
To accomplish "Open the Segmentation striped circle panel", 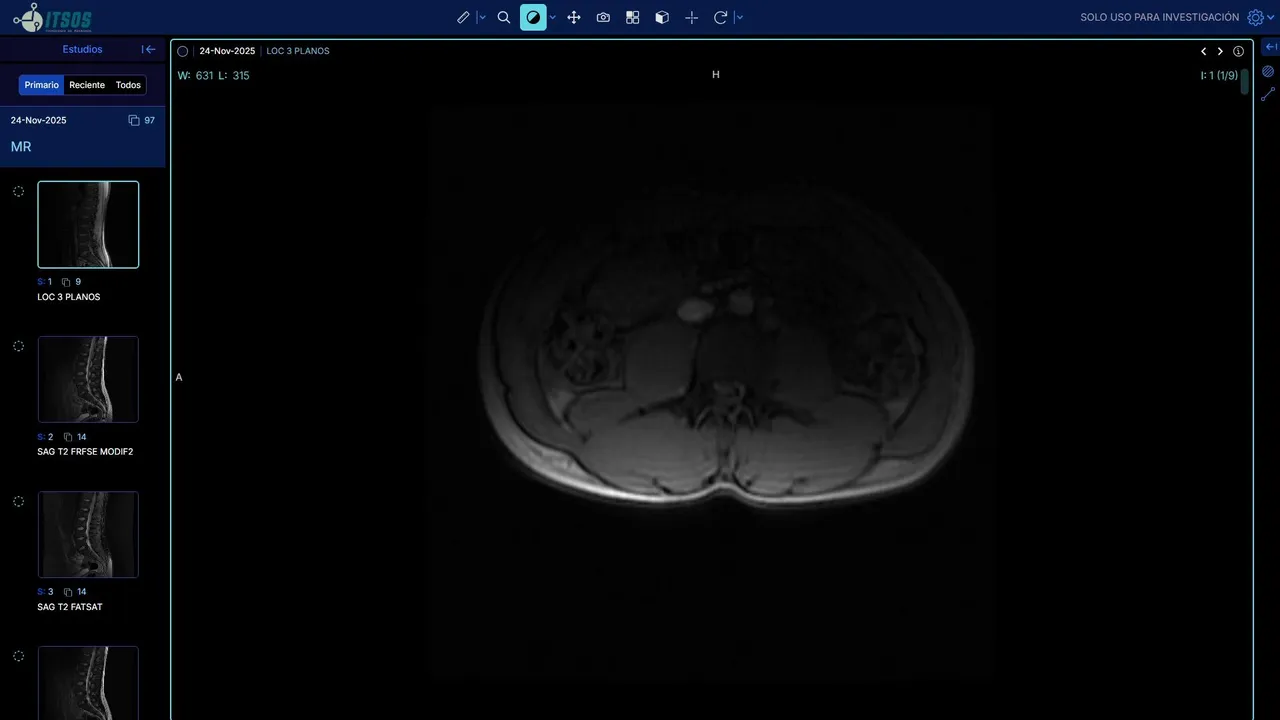I will pyautogui.click(x=1268, y=71).
